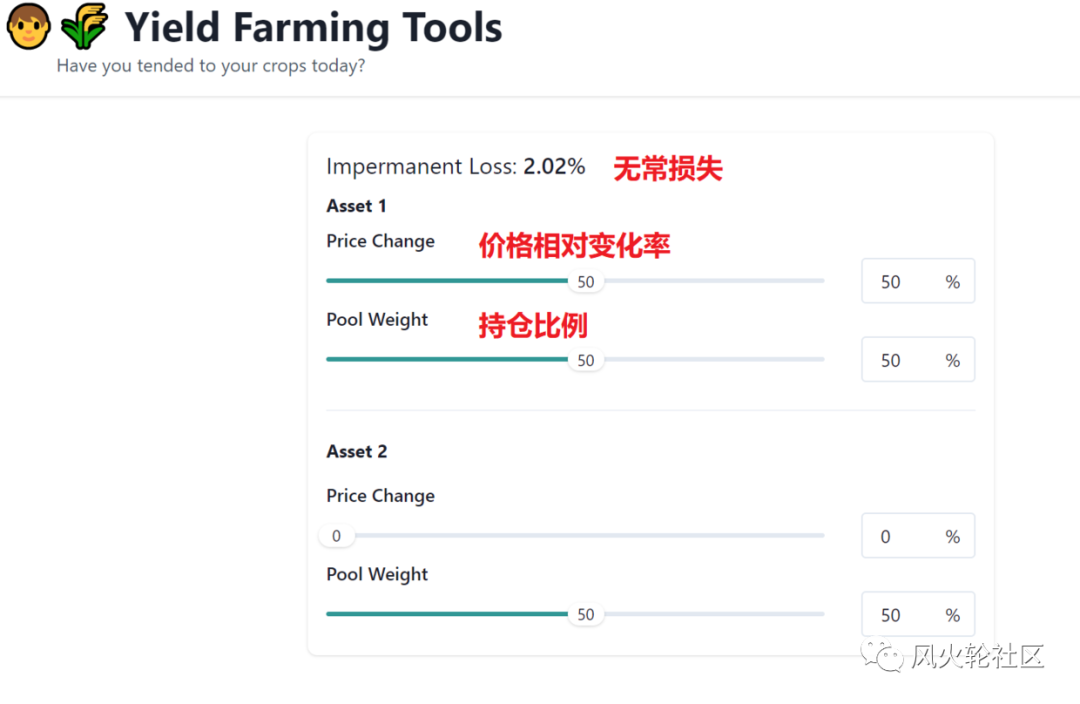Click the Asset 1 section heading

pyautogui.click(x=356, y=206)
